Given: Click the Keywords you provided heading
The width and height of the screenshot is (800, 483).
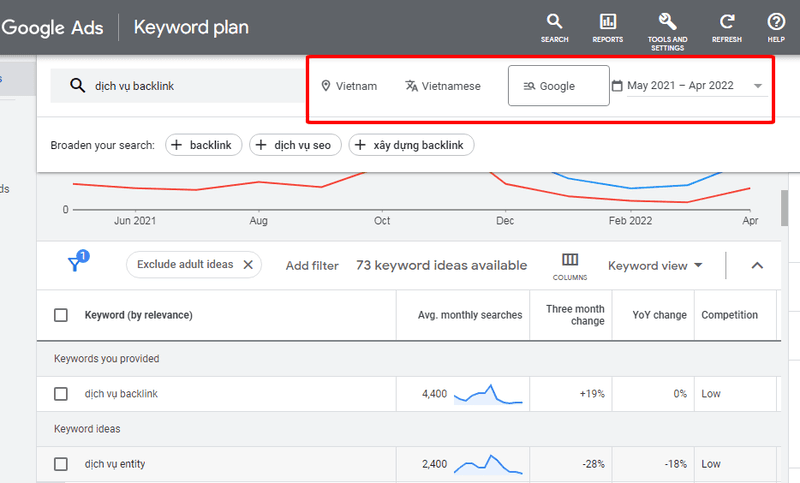Looking at the screenshot, I should [107, 359].
